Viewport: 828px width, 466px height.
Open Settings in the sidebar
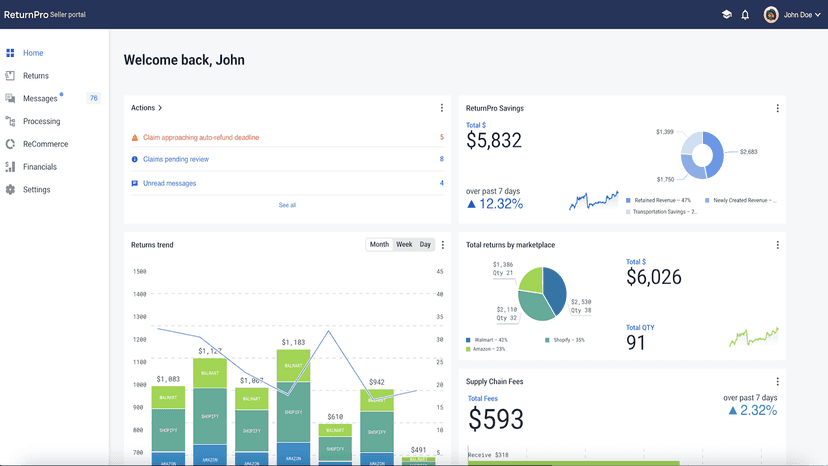pyautogui.click(x=36, y=189)
